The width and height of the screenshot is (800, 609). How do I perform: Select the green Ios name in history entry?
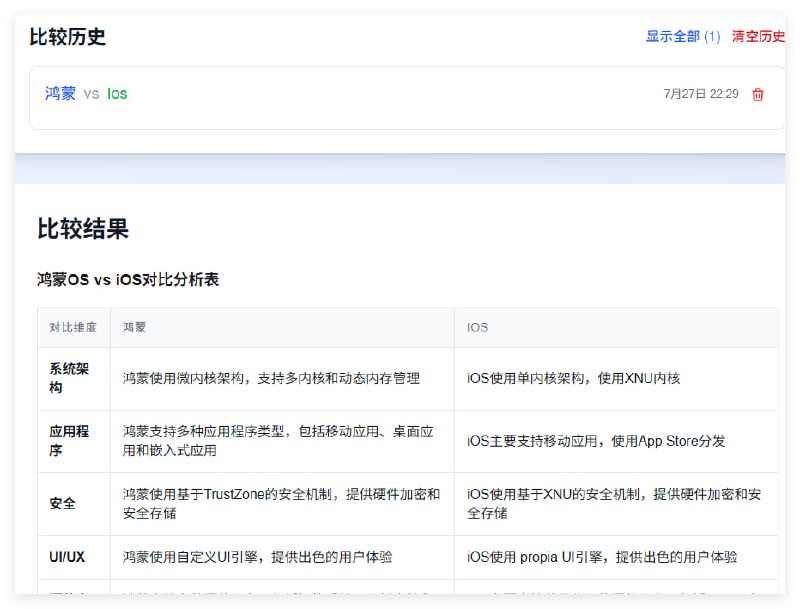117,94
